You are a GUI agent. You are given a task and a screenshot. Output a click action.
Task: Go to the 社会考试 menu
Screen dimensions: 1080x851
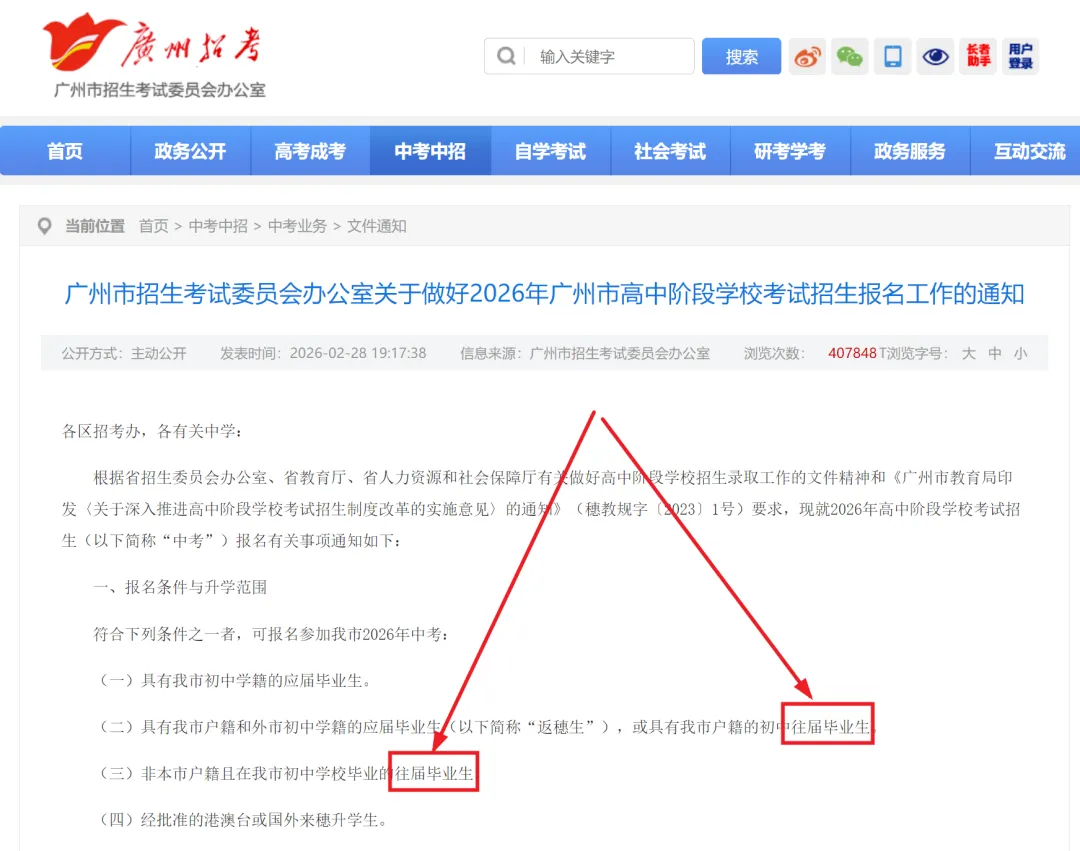click(x=670, y=151)
